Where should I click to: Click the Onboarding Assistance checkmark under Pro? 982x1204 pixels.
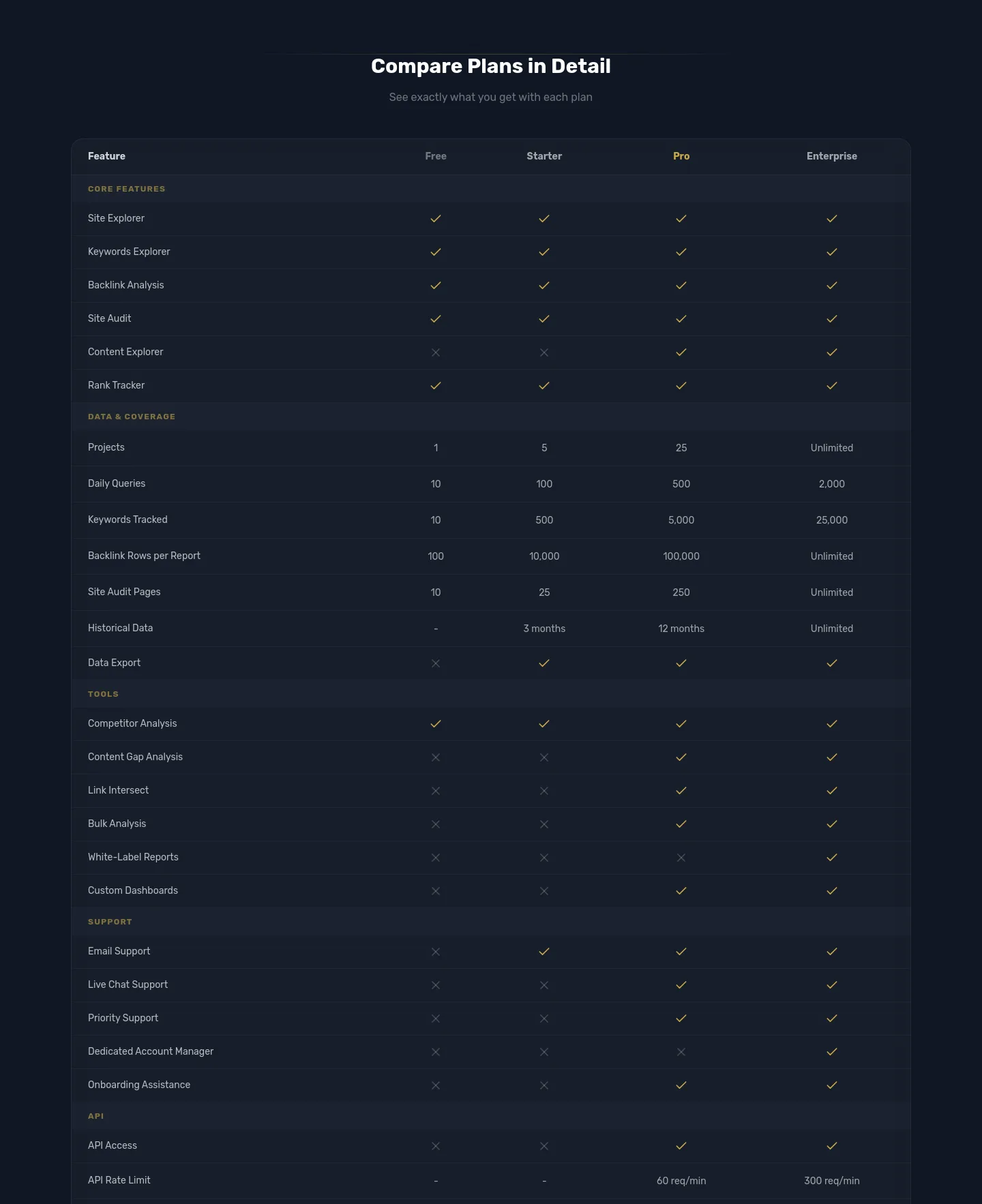click(x=681, y=1085)
